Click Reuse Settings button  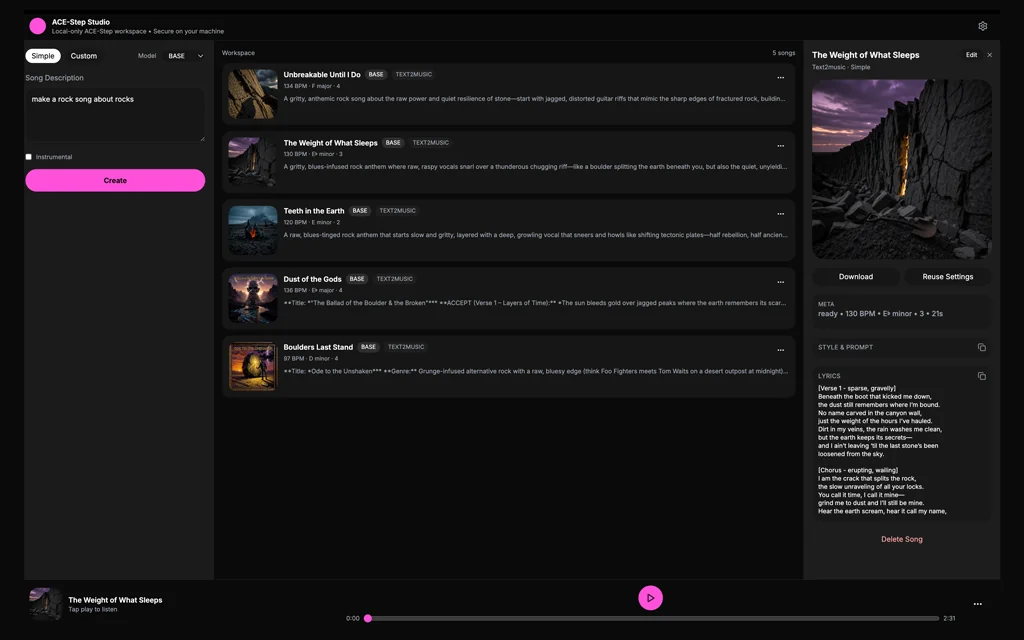tap(947, 276)
